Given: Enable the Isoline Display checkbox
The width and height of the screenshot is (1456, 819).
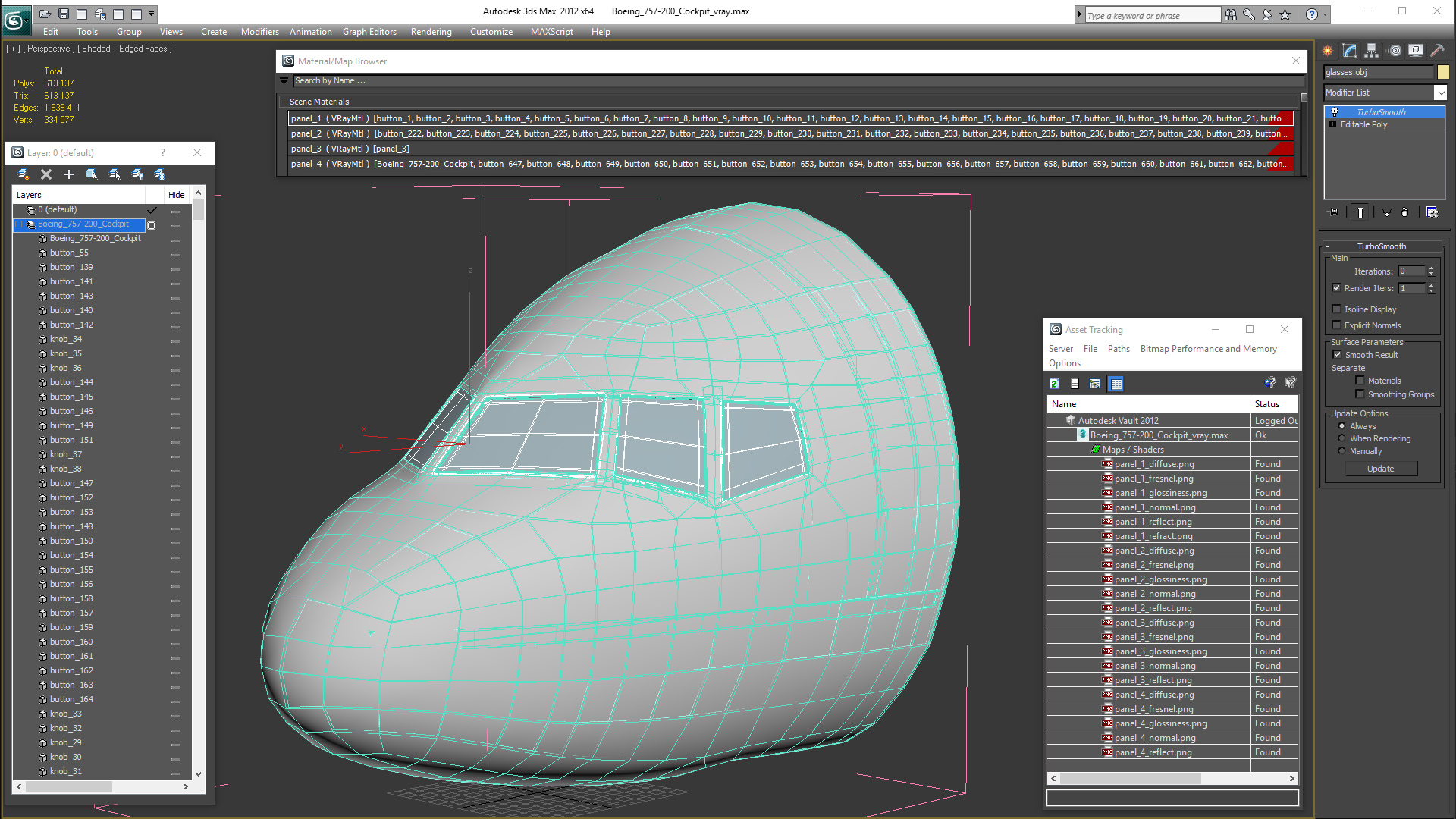Looking at the screenshot, I should tap(1337, 309).
